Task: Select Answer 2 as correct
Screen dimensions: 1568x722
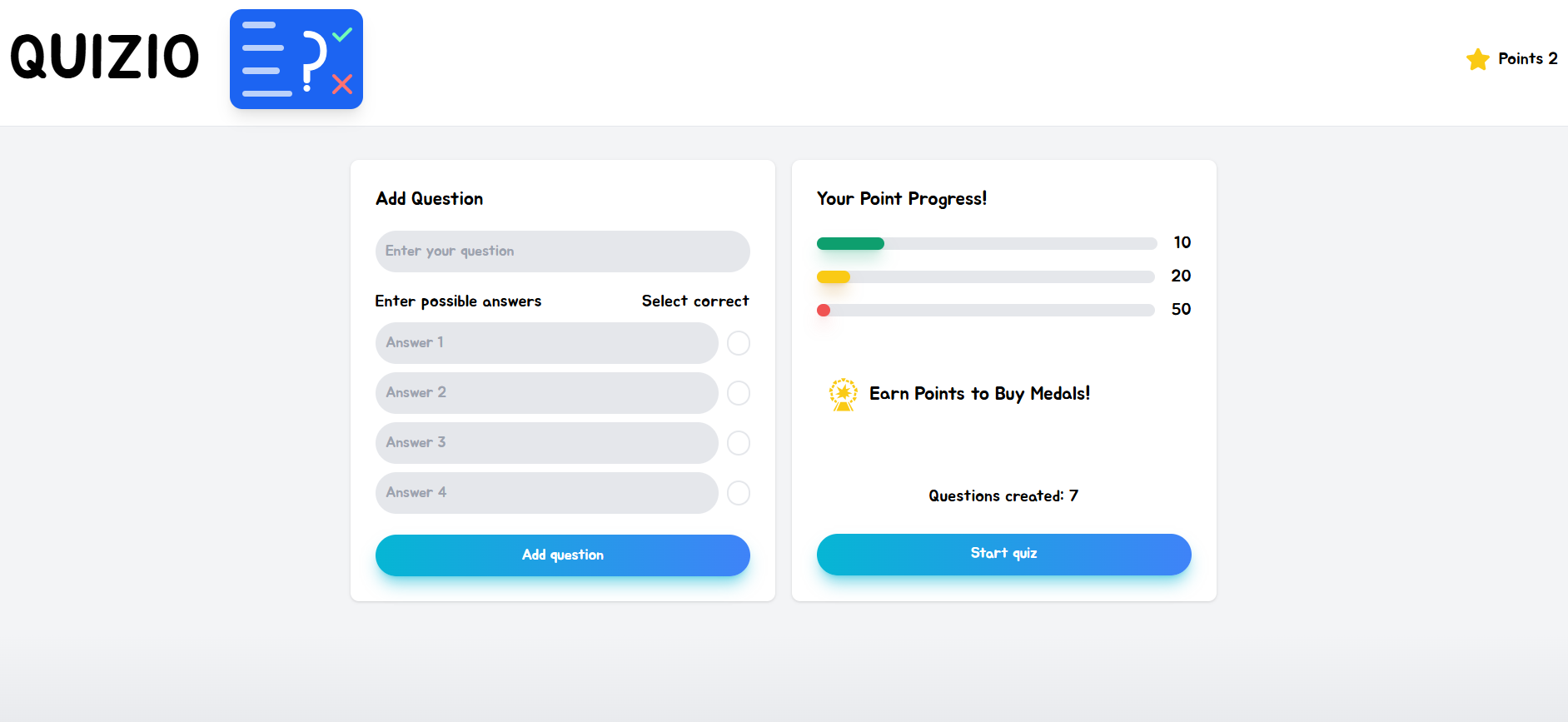Action: pos(739,393)
